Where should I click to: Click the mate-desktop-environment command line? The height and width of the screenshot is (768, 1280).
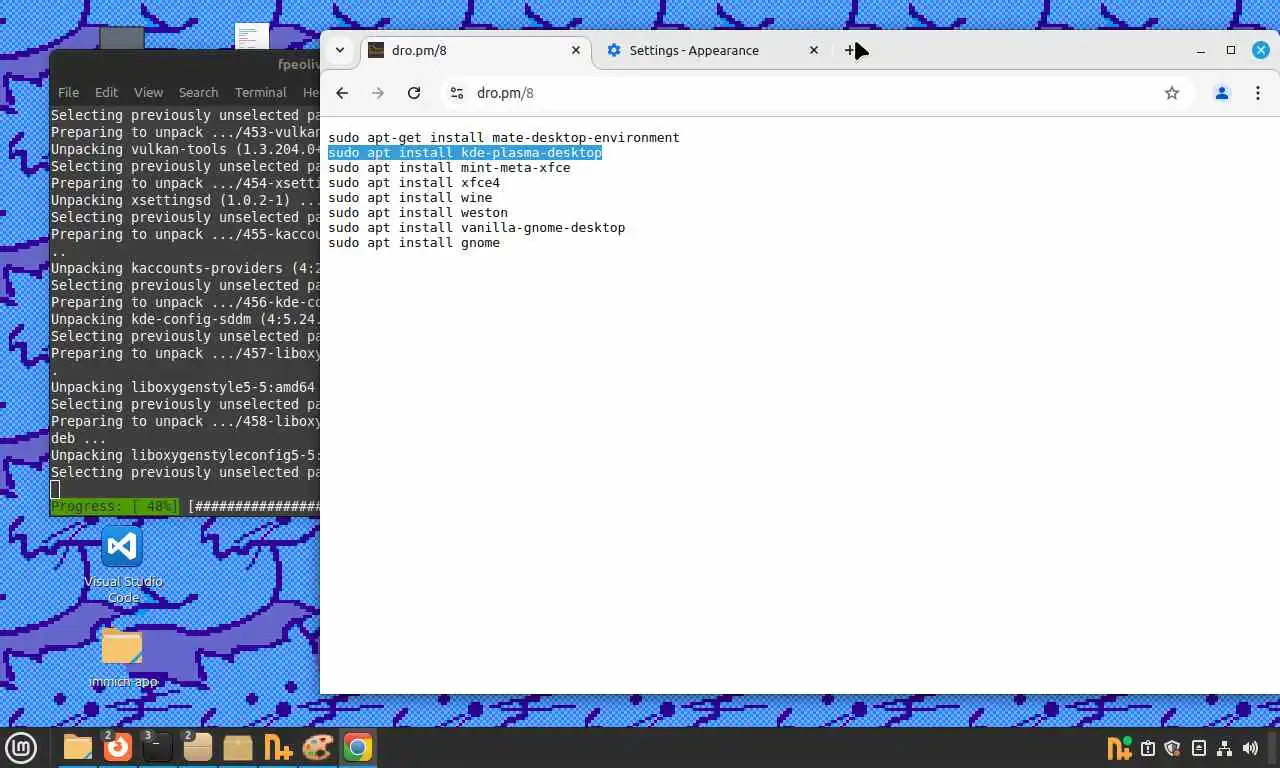click(x=504, y=138)
